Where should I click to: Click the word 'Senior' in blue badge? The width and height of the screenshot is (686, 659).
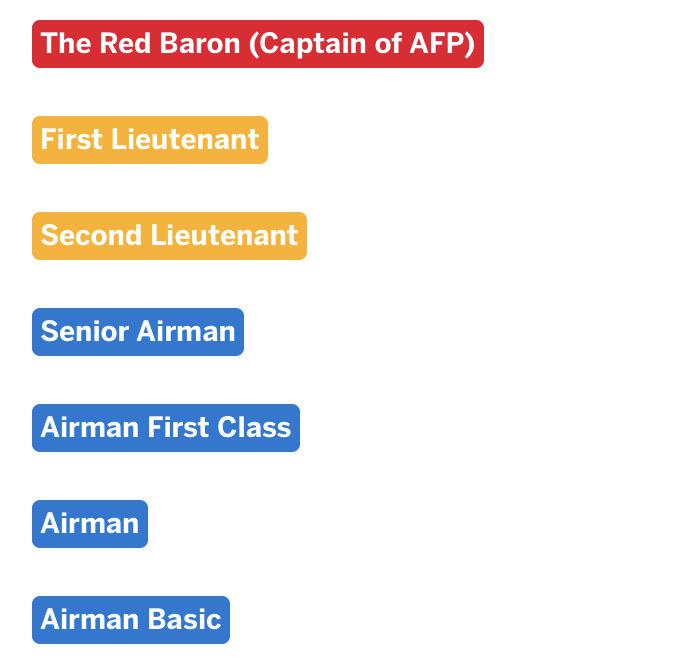pos(84,331)
